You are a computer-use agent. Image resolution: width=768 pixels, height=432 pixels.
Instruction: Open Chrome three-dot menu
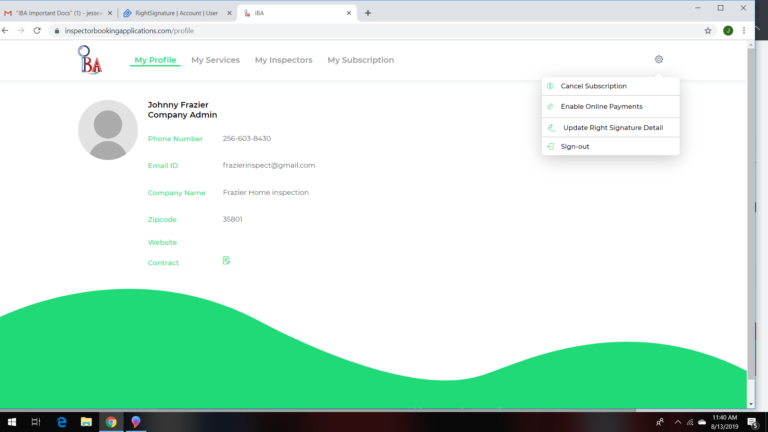pyautogui.click(x=744, y=31)
